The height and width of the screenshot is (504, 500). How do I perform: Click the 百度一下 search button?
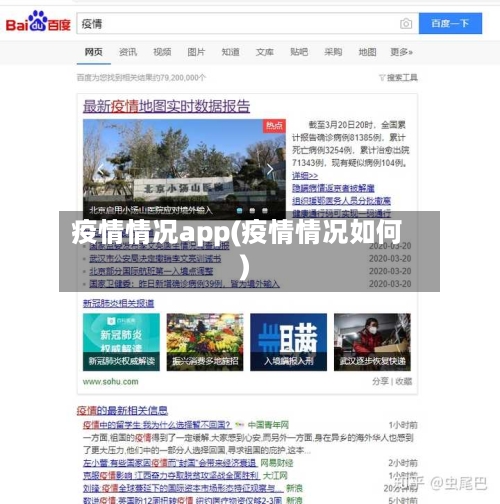450,23
